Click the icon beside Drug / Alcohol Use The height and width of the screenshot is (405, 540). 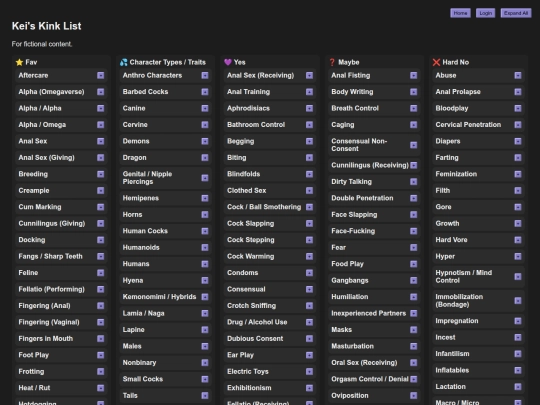click(309, 322)
